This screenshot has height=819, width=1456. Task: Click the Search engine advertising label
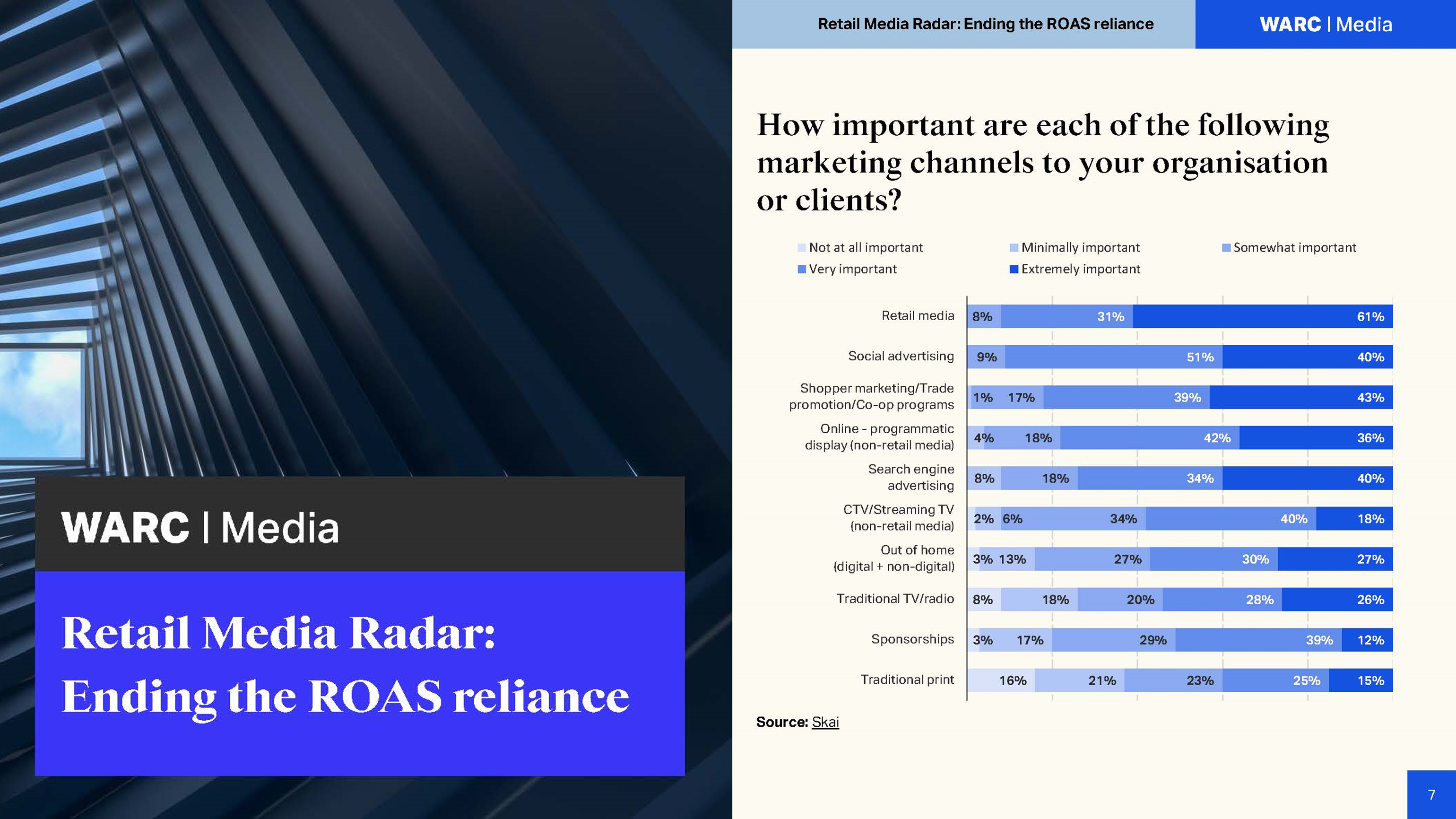pos(910,477)
